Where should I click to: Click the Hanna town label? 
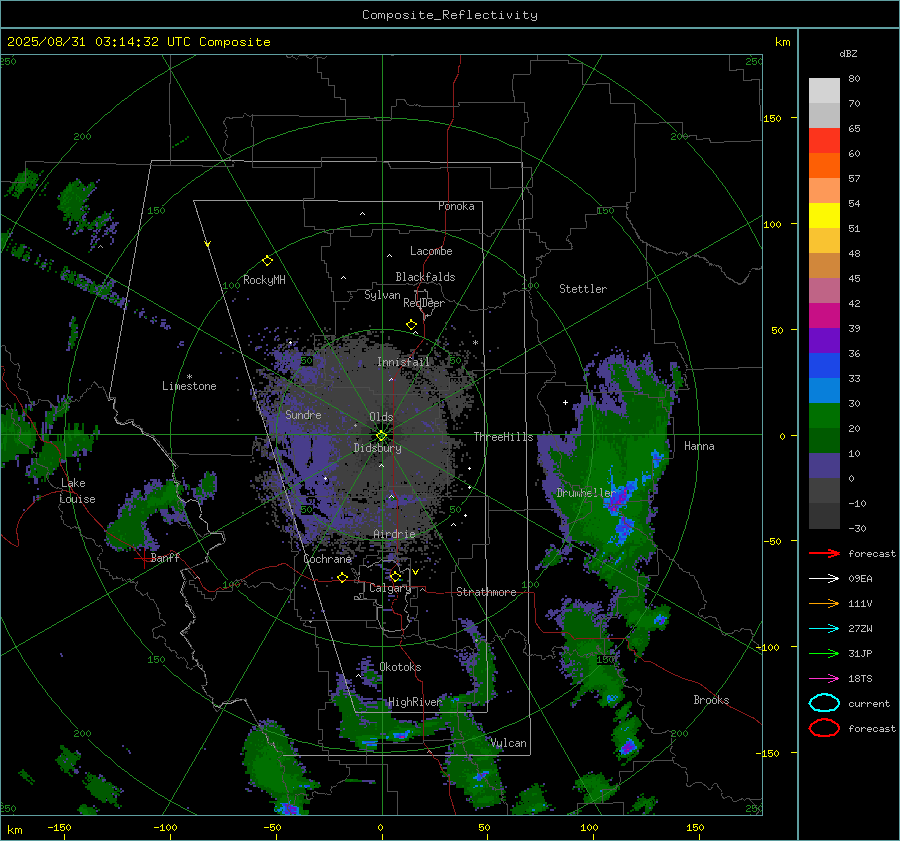(x=699, y=446)
